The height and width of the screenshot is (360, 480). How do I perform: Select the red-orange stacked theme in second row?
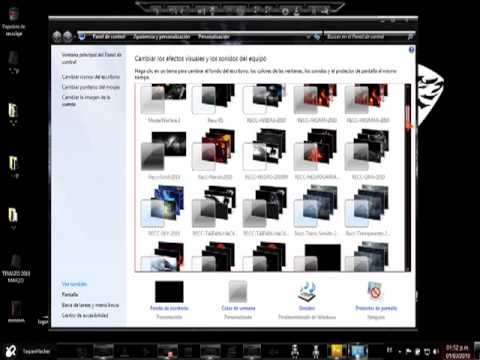214,155
